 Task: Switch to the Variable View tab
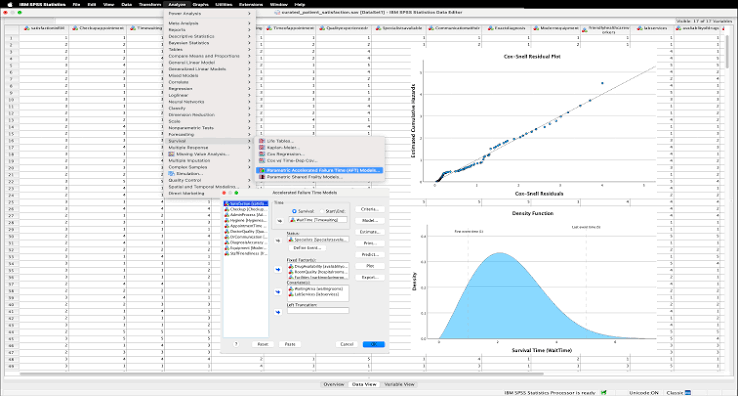point(400,384)
